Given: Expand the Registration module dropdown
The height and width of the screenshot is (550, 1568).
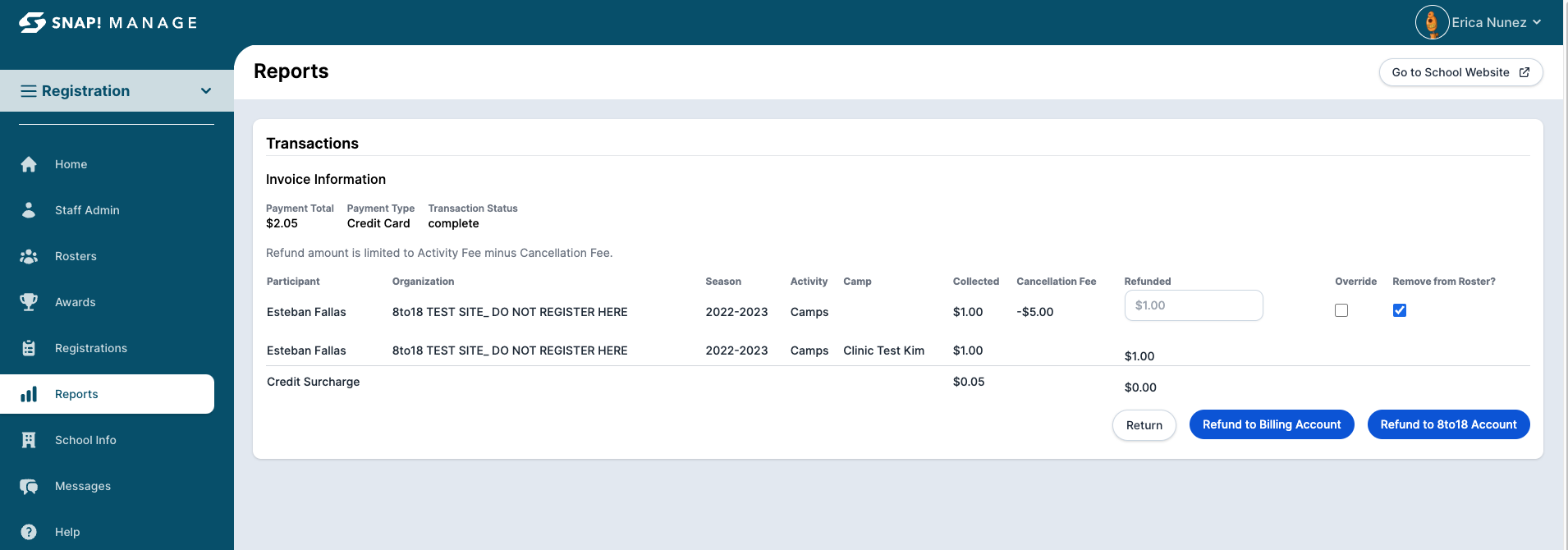Looking at the screenshot, I should point(206,91).
